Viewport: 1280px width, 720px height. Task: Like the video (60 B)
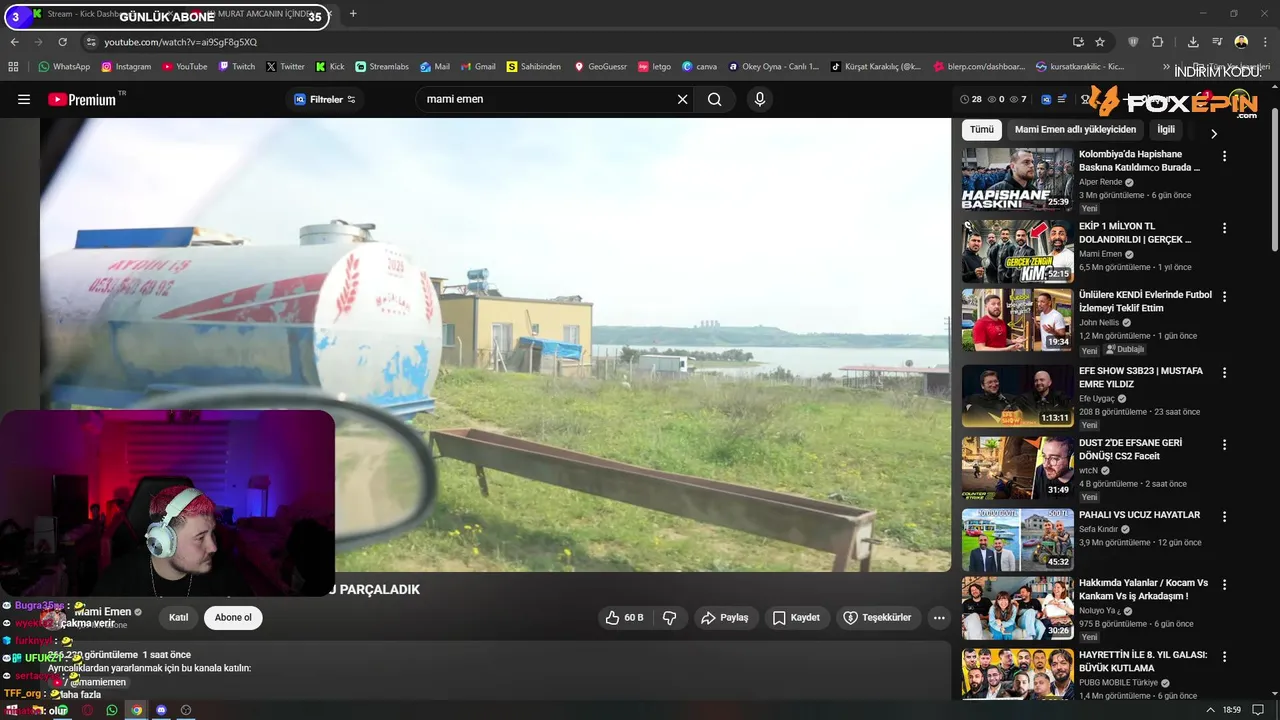click(624, 618)
